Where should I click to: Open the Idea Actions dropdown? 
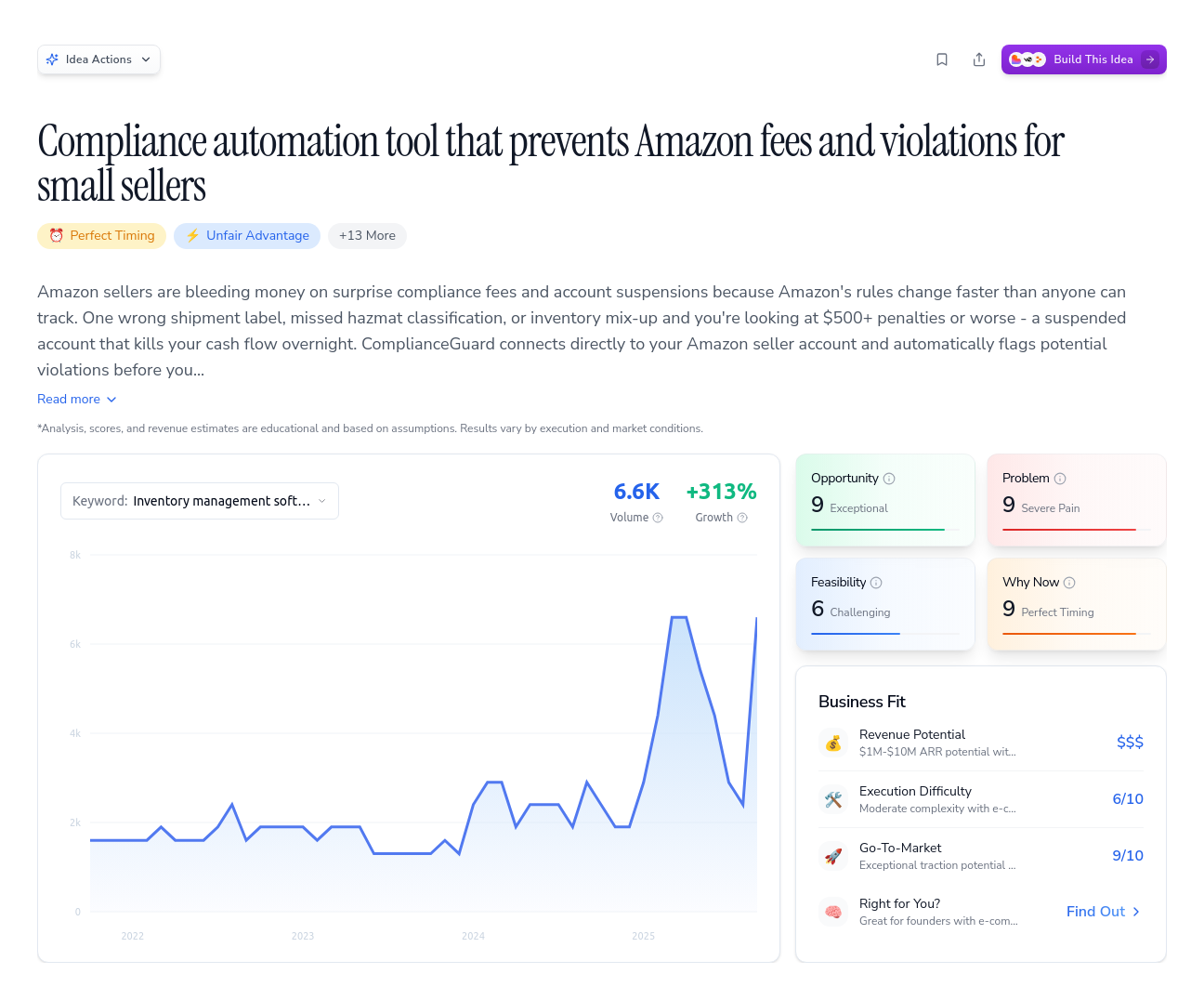pos(98,59)
